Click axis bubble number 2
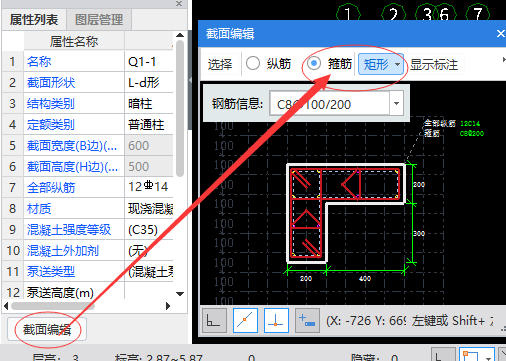 (x=394, y=14)
